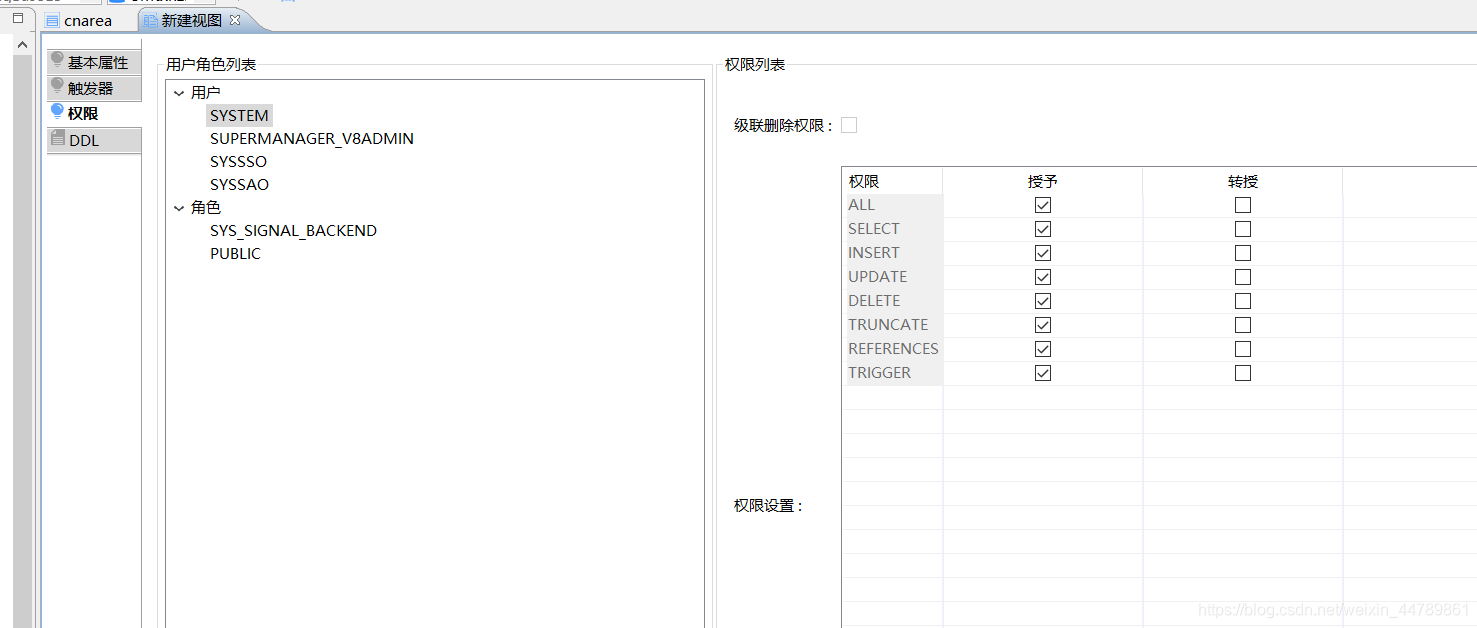Image resolution: width=1477 pixels, height=628 pixels.
Task: Open the 触发器 side tab
Action: (94, 88)
